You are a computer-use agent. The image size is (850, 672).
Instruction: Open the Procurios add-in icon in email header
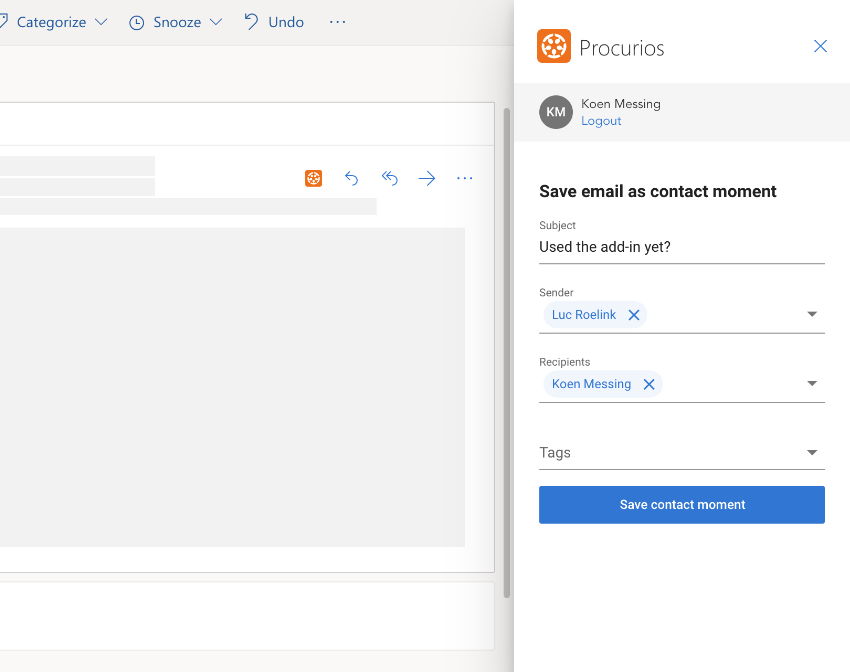(x=313, y=178)
